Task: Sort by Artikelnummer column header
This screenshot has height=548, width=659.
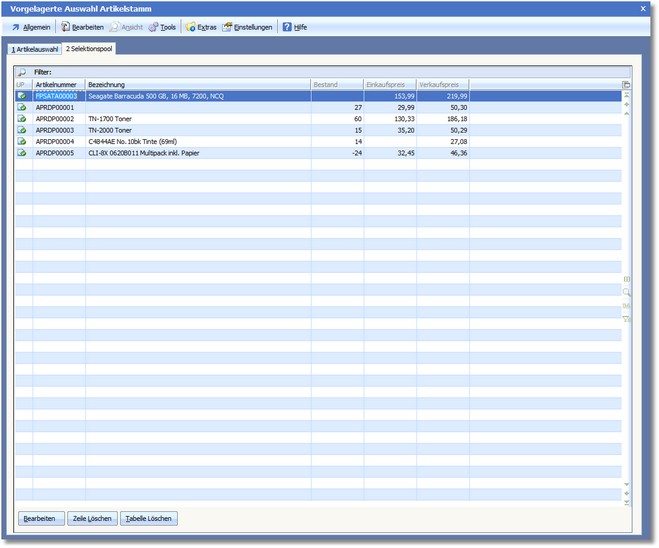Action: [58, 85]
